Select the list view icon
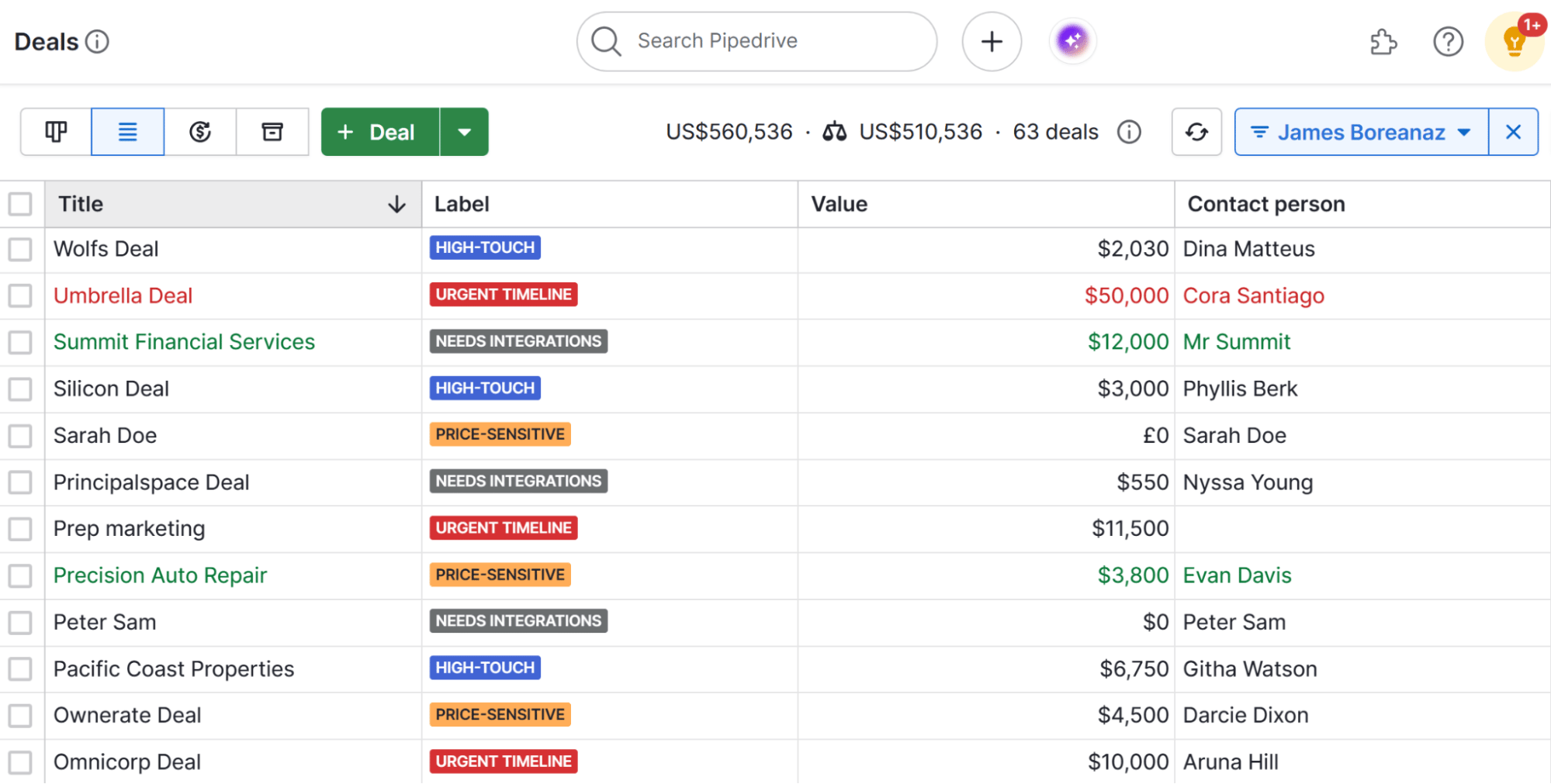1551x784 pixels. (x=127, y=132)
